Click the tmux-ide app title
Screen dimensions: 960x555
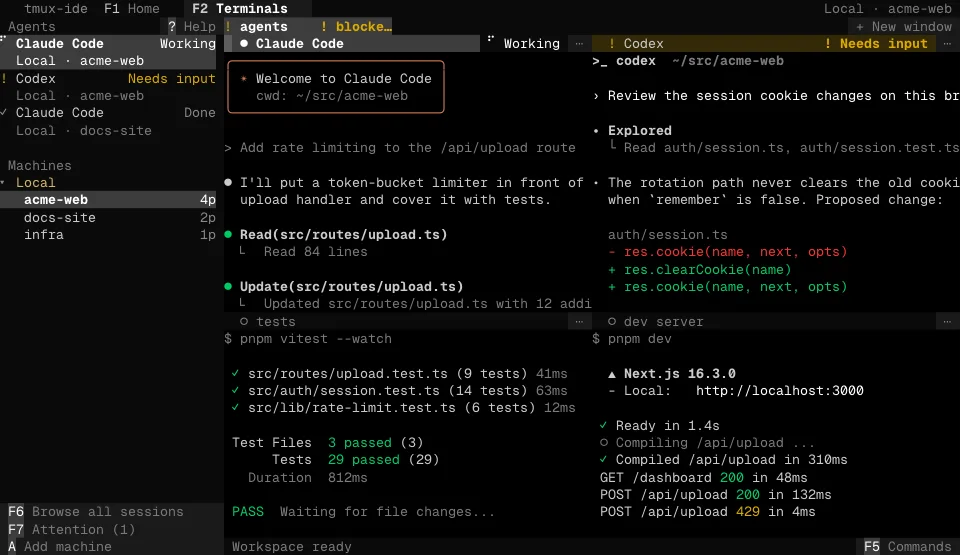point(56,9)
